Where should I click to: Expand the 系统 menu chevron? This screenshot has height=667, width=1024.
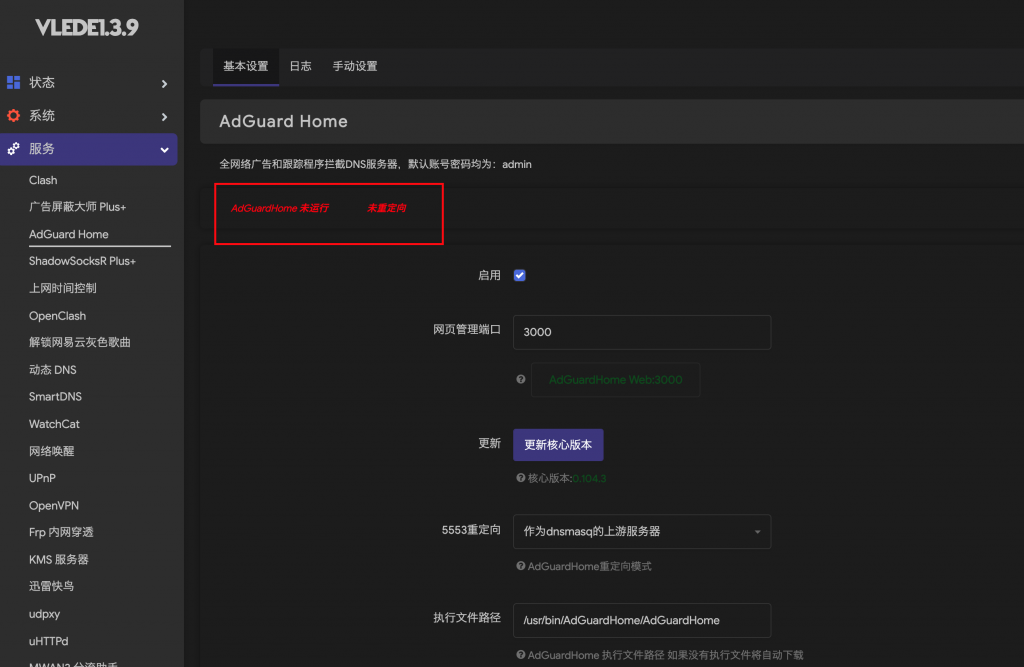pyautogui.click(x=165, y=117)
